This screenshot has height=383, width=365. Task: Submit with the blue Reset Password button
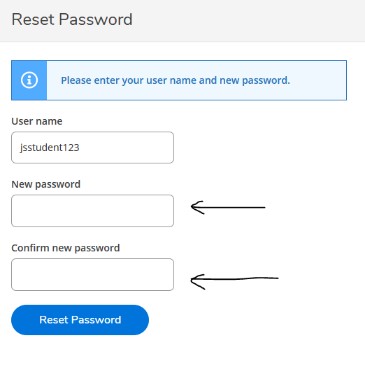(80, 320)
